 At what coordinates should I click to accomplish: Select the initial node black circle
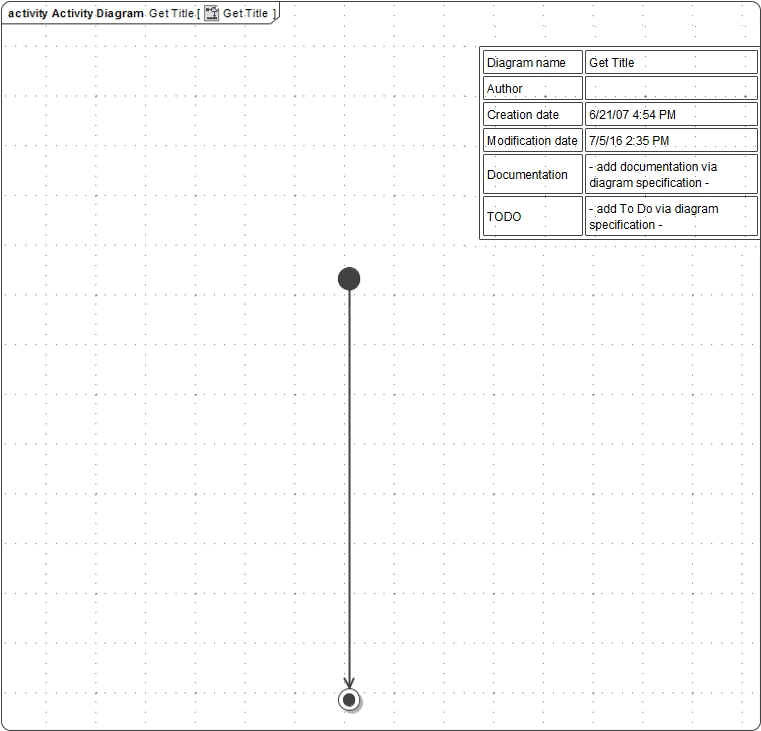point(349,278)
